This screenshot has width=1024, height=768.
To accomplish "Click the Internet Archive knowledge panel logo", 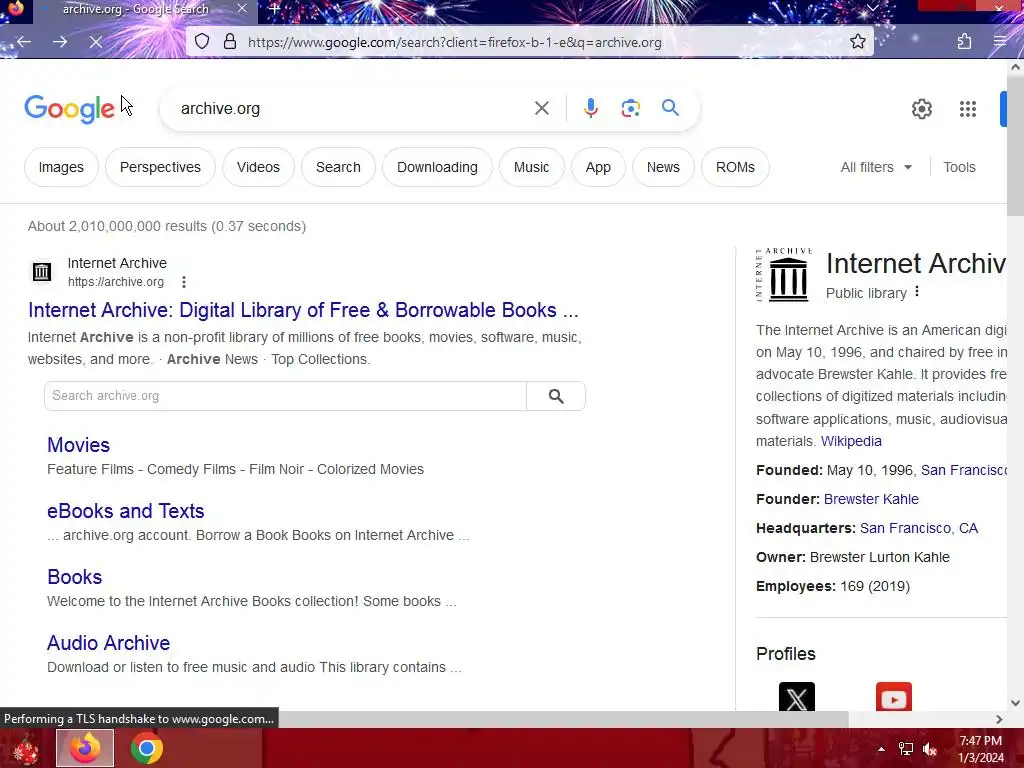I will 784,275.
